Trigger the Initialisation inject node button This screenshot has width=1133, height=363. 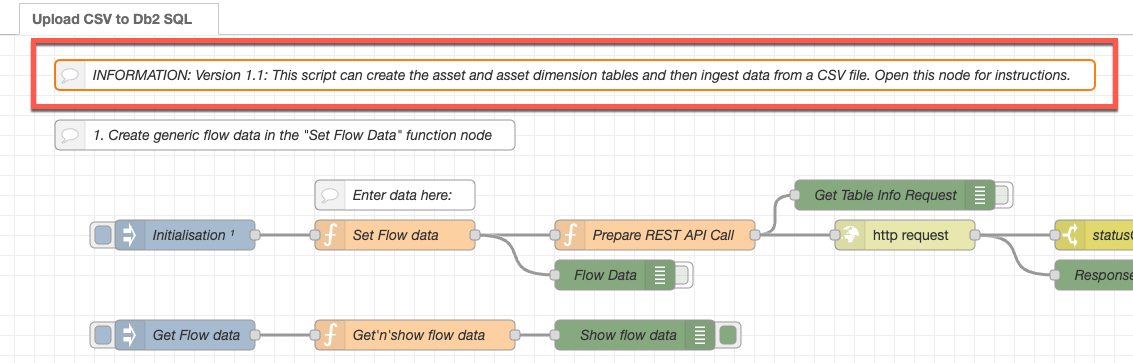point(103,235)
